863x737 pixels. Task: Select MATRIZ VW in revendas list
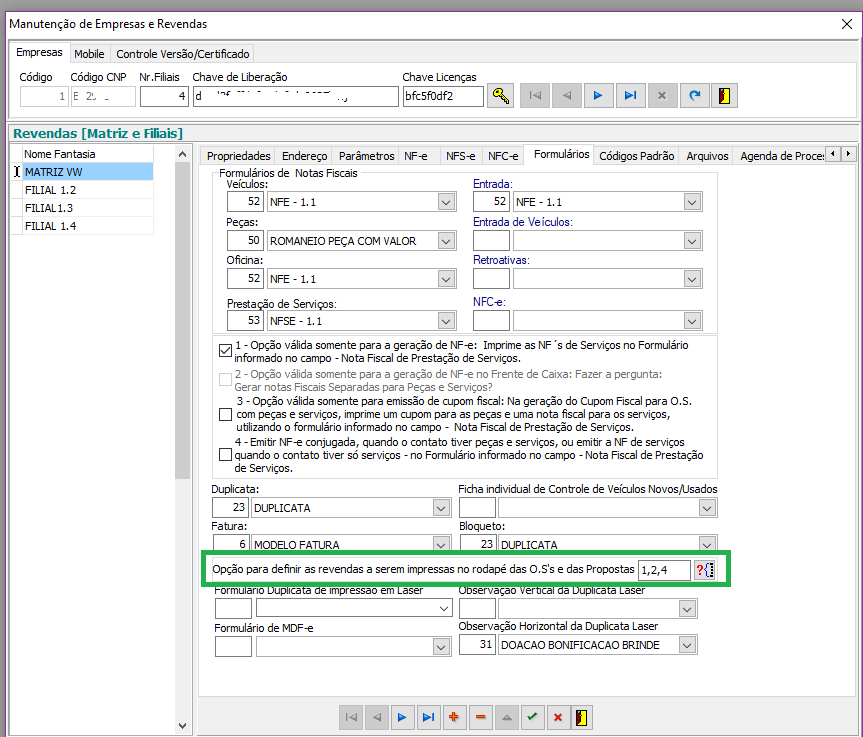pyautogui.click(x=88, y=172)
